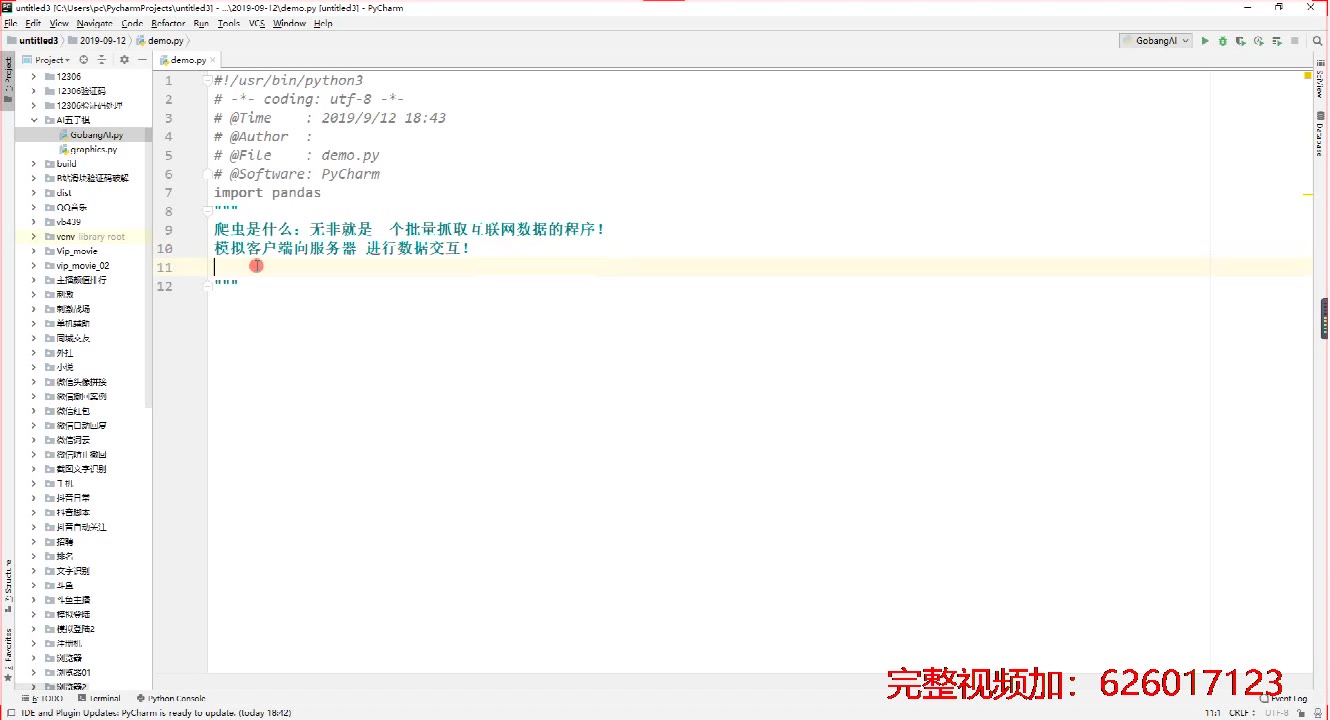
Task: Click the Locate/Scroll from Source target icon
Action: [84, 60]
